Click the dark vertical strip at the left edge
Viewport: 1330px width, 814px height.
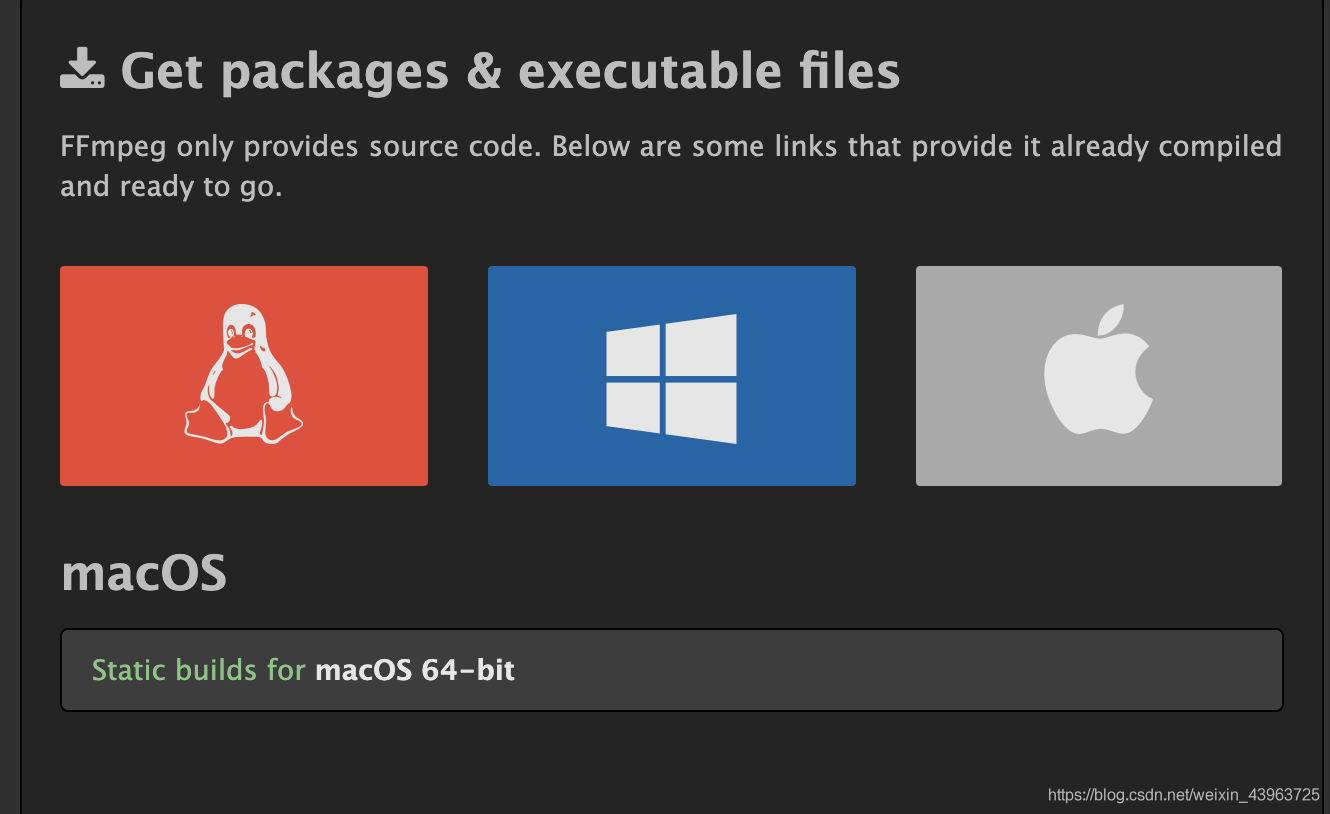tap(10, 400)
